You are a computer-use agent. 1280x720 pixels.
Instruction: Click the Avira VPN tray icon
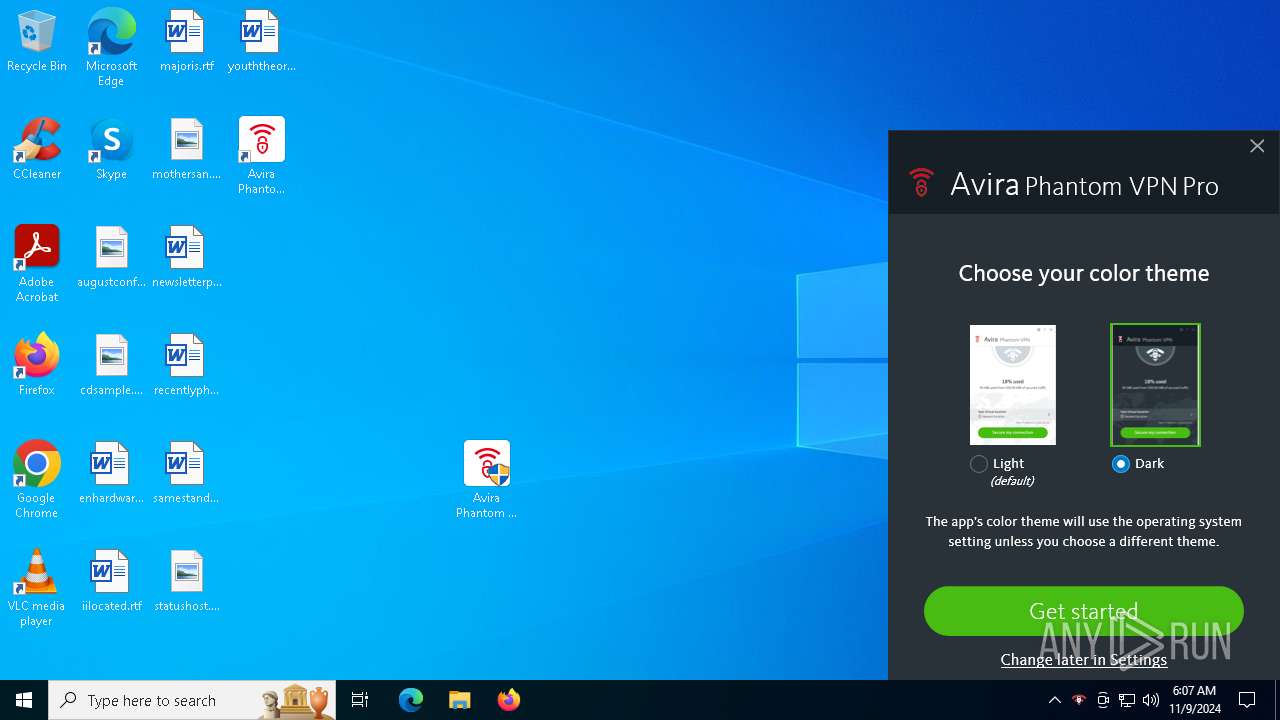coord(1079,700)
